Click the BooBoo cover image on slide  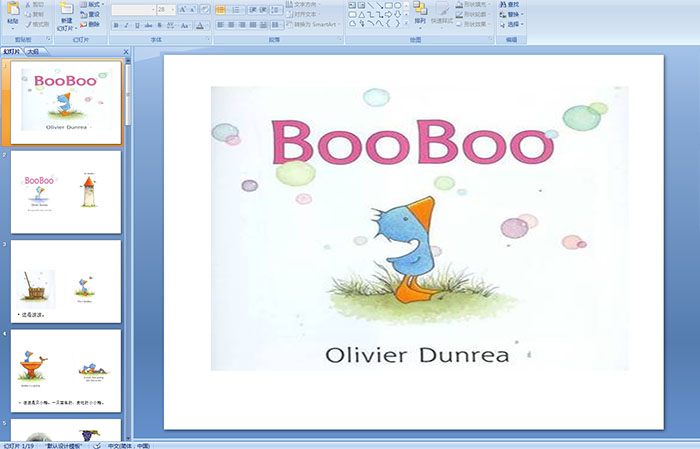[420, 228]
